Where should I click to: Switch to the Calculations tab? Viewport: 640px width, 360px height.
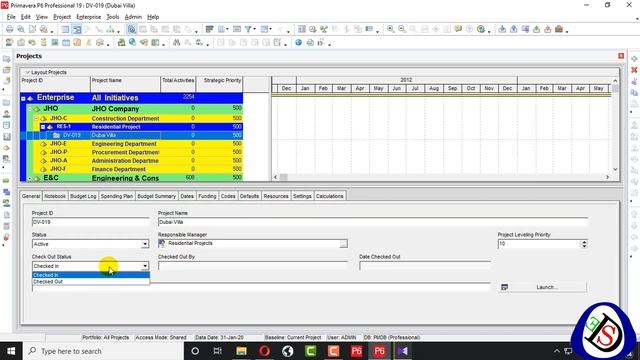(x=330, y=196)
